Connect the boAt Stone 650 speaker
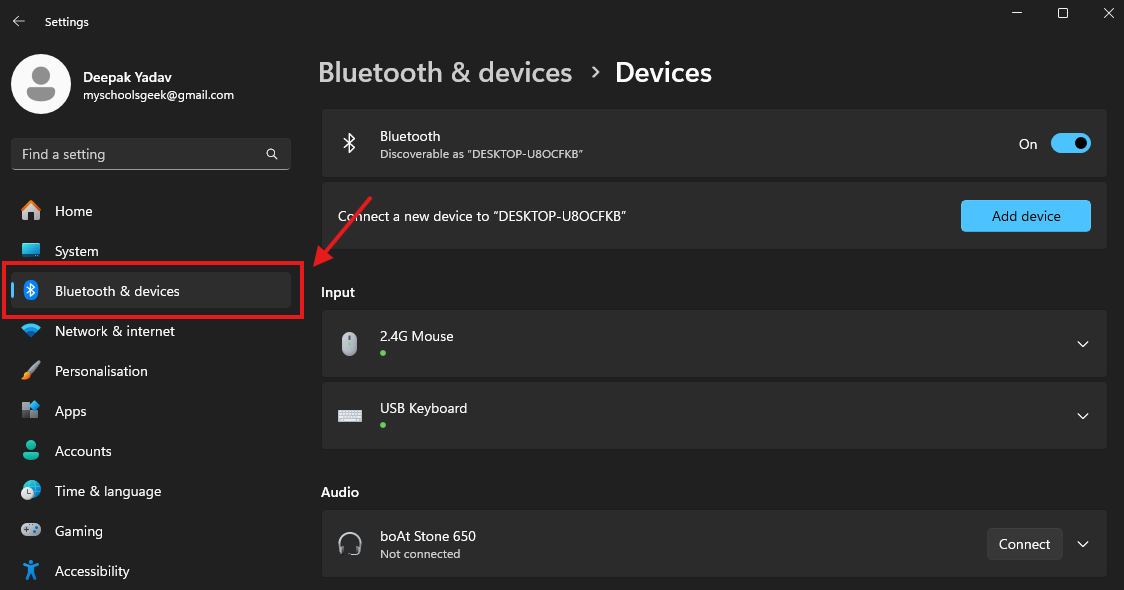1124x590 pixels. pos(1024,544)
